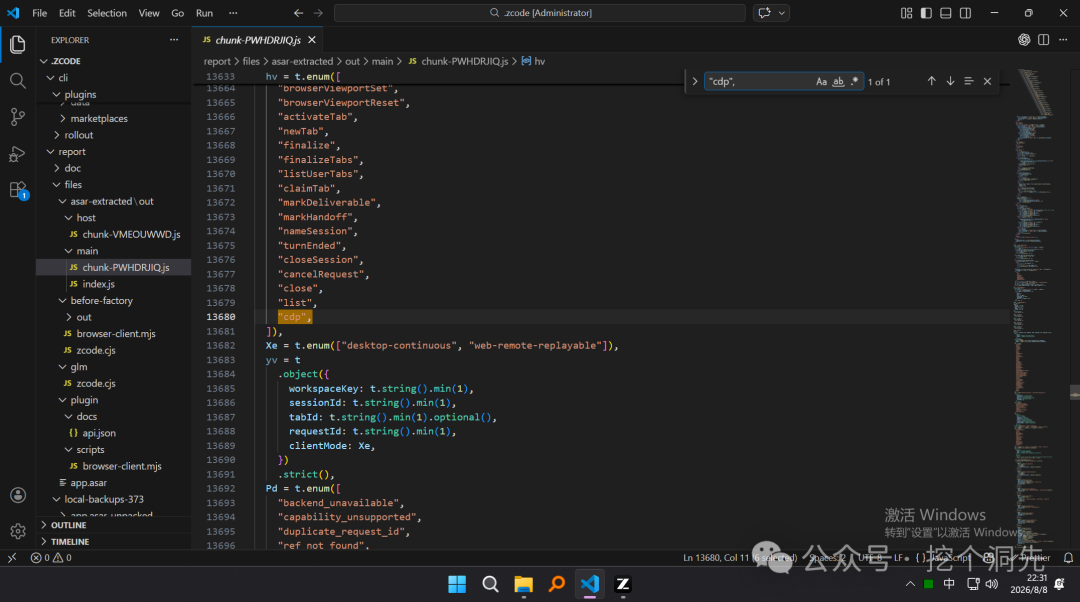Open the Z app on taskbar
This screenshot has height=602, width=1080.
pos(623,584)
